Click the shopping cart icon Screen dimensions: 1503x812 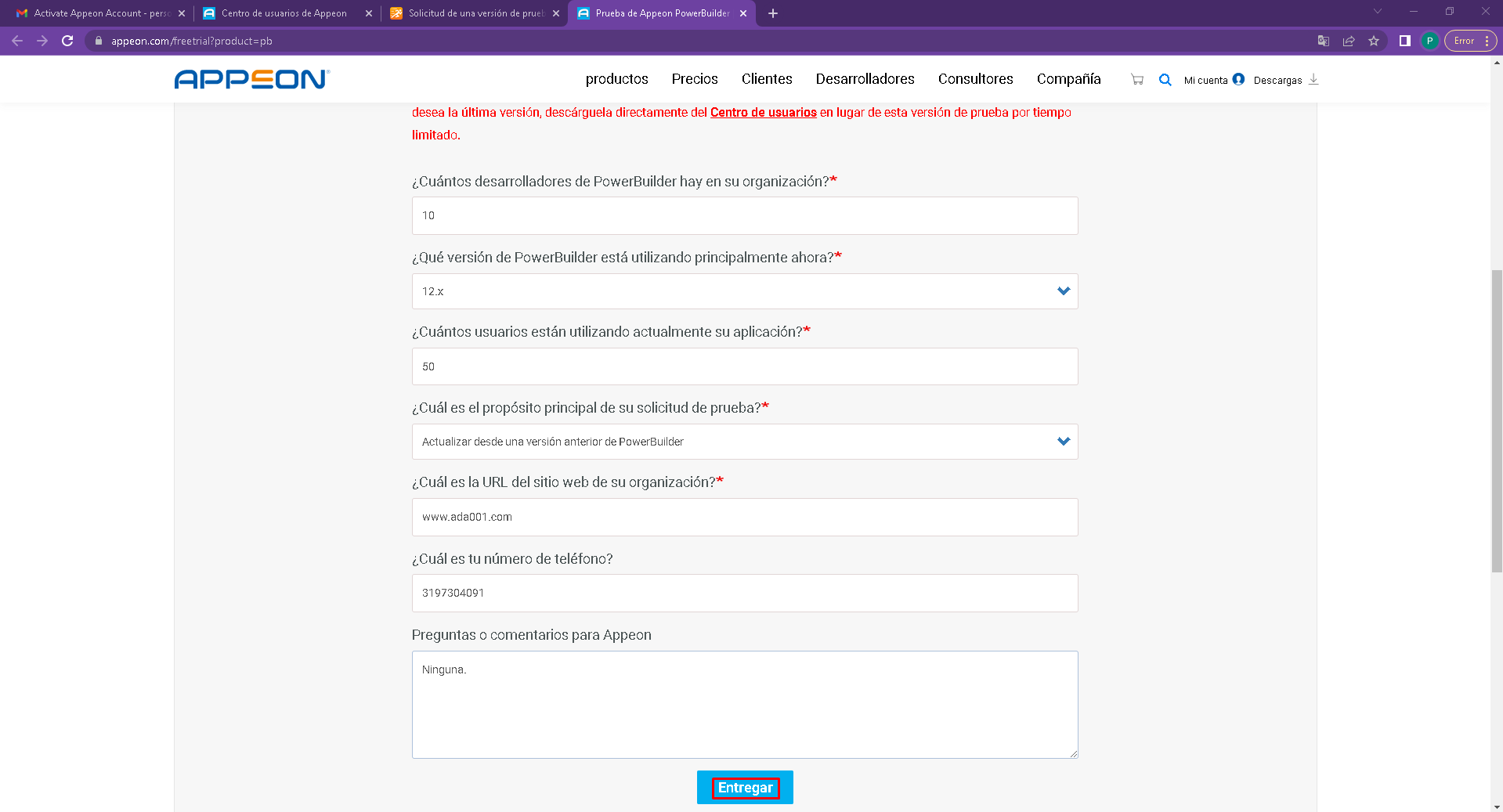(x=1137, y=79)
